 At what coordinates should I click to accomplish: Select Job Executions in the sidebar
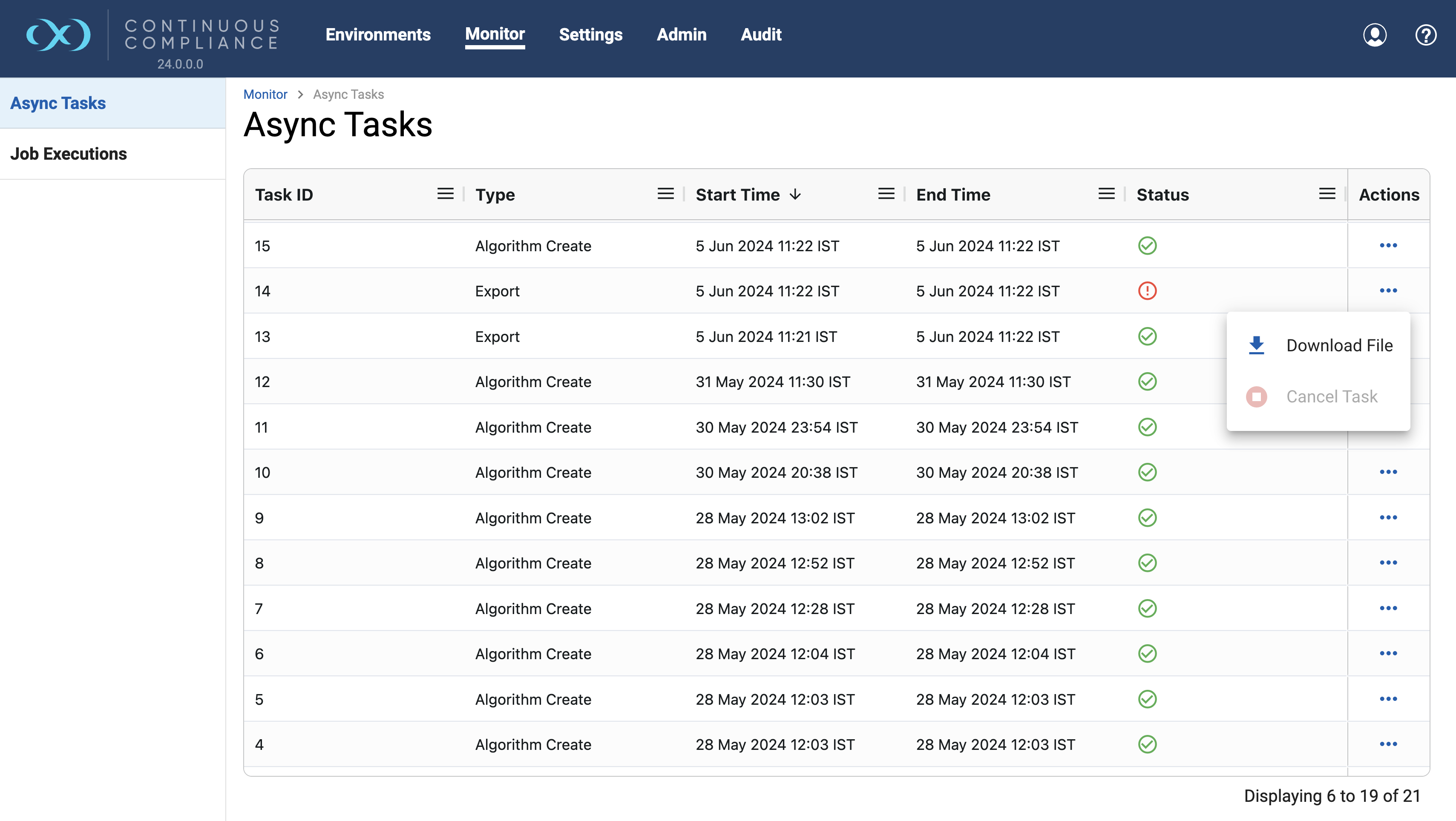tap(69, 153)
